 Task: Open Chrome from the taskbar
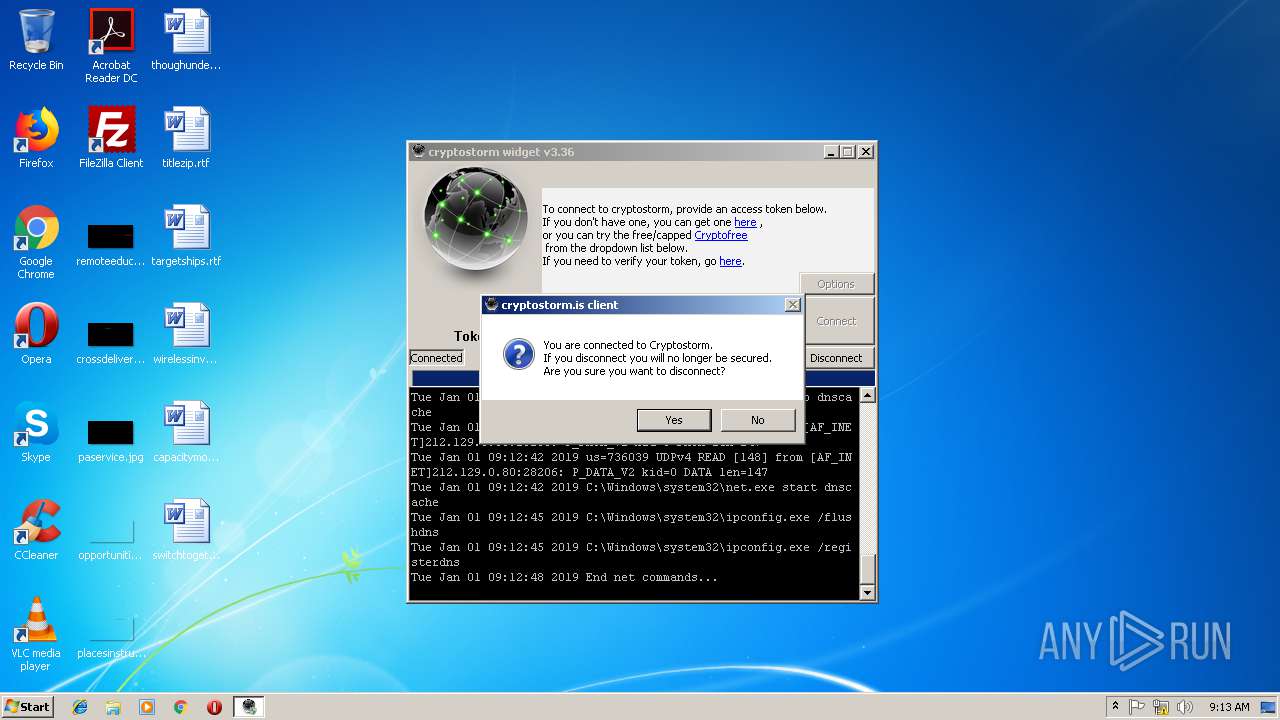[180, 707]
